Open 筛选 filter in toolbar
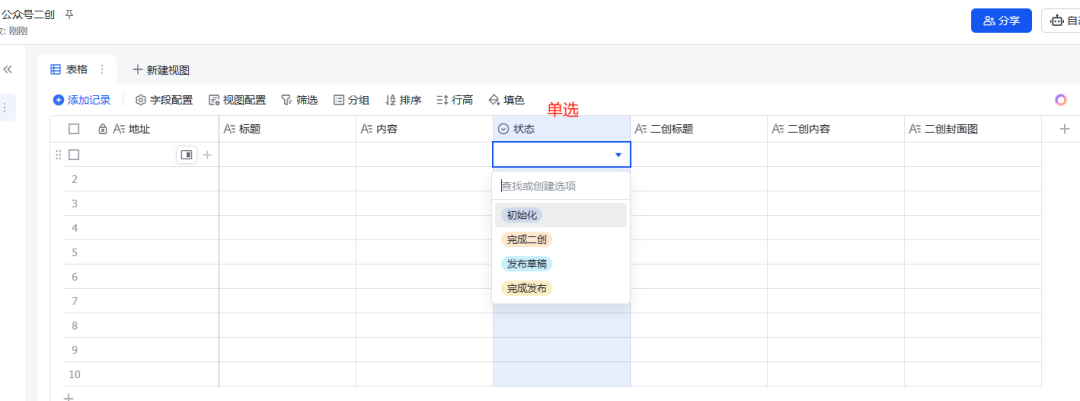This screenshot has height=401, width=1080. click(298, 100)
